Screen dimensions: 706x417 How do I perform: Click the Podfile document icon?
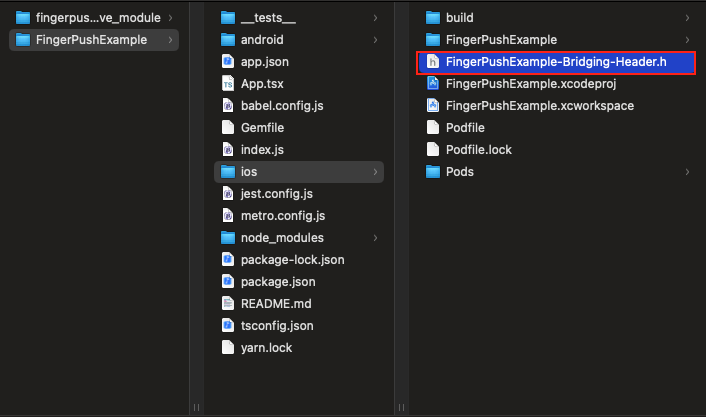[433, 127]
